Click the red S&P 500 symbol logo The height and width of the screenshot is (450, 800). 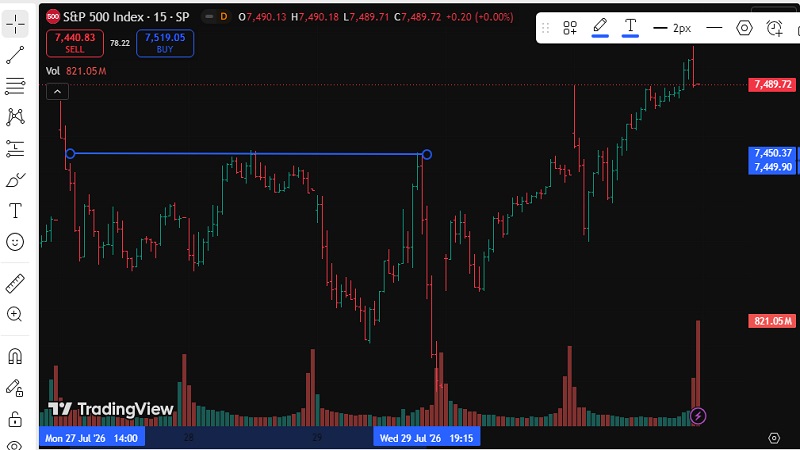[53, 17]
